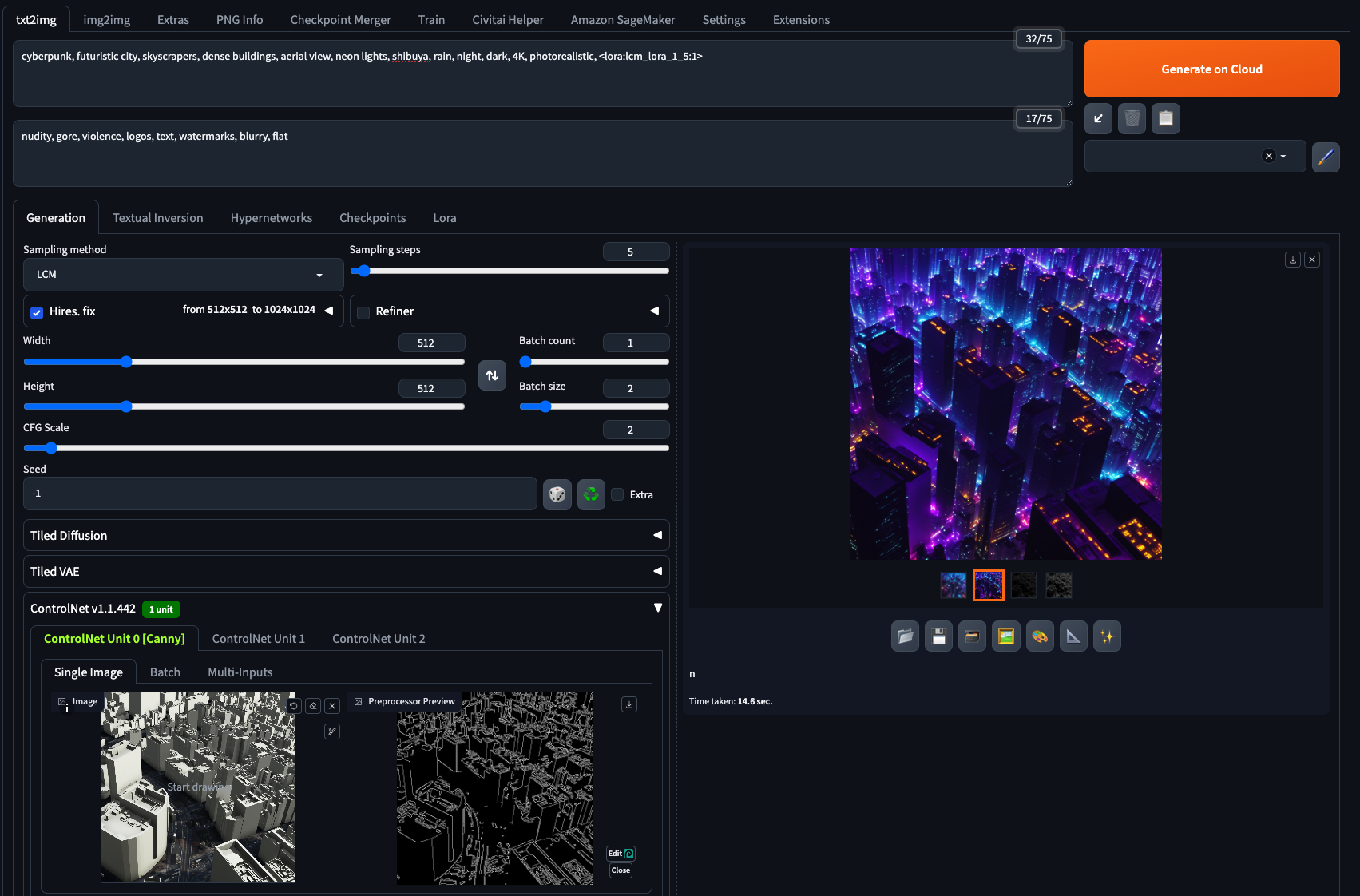This screenshot has width=1360, height=896.
Task: Click the clipboard apply styles icon
Action: [x=1165, y=118]
